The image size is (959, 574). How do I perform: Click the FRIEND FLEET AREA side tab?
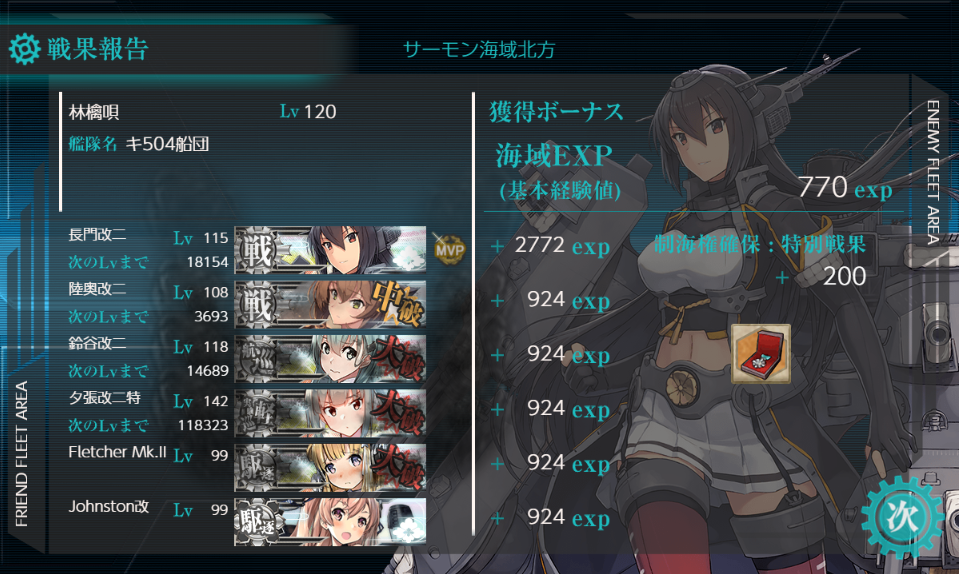[22, 454]
